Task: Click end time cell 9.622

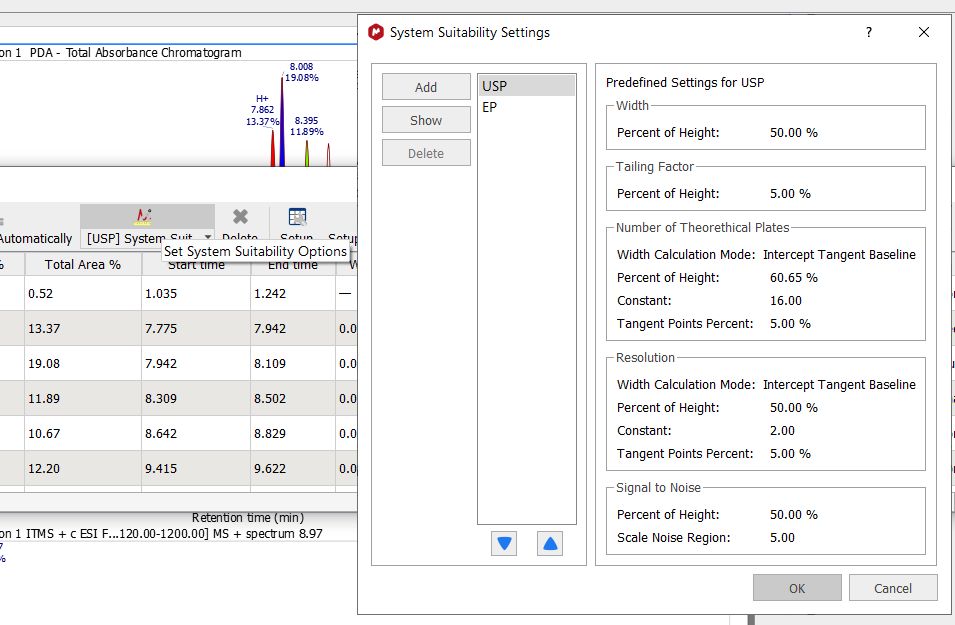Action: [x=293, y=468]
